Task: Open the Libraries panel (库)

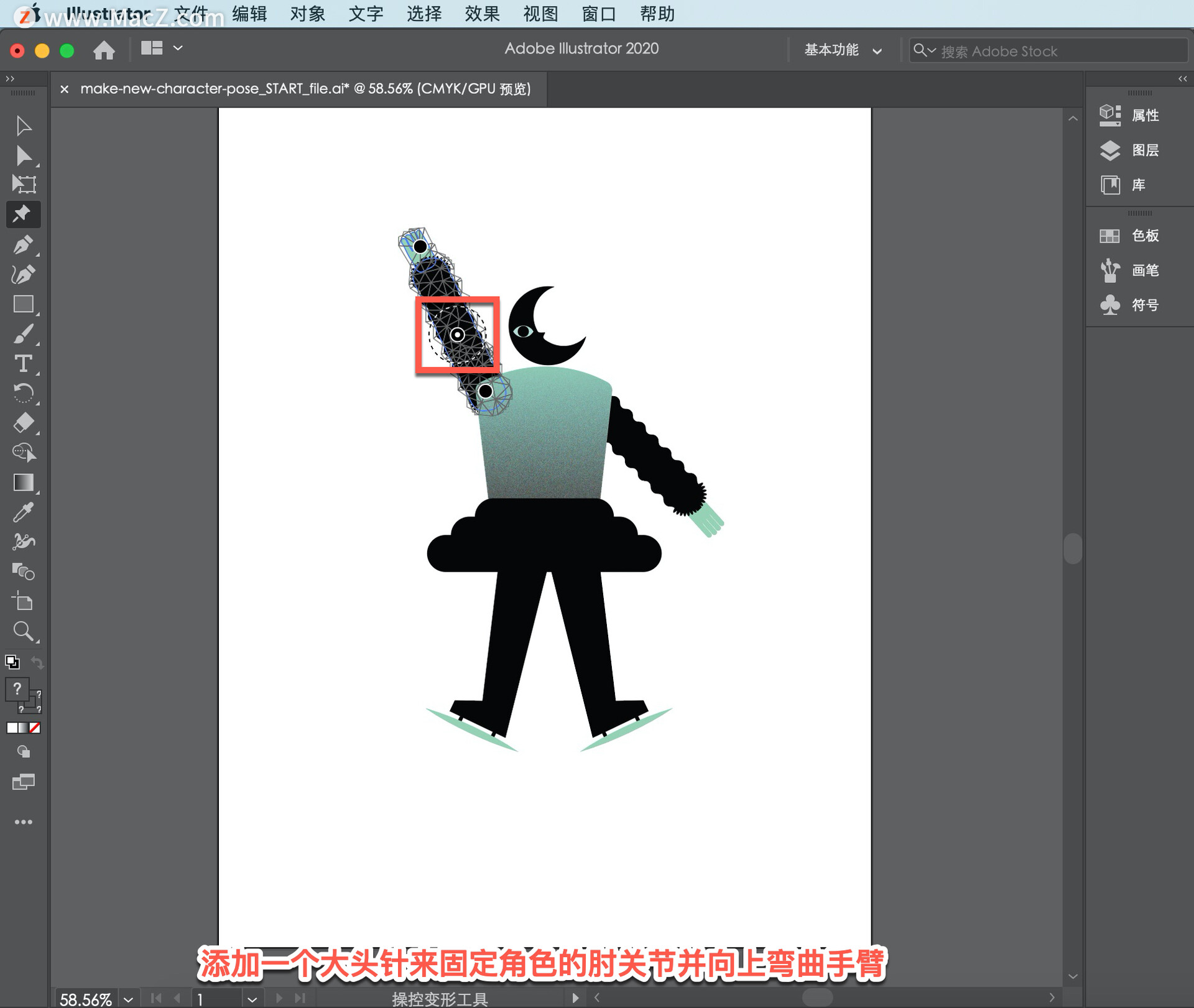Action: 1123,185
